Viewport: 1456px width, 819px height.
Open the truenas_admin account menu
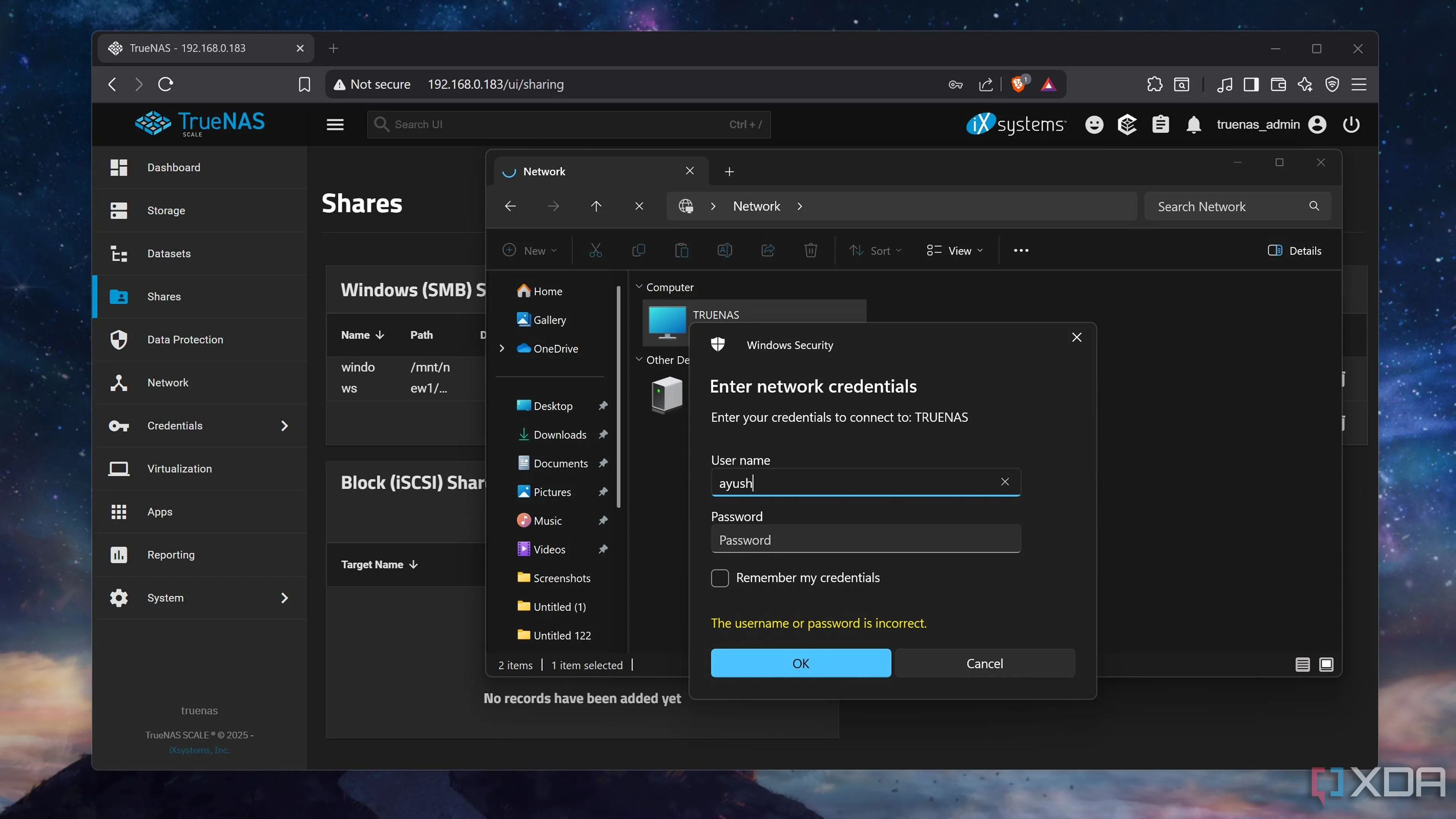1271,124
